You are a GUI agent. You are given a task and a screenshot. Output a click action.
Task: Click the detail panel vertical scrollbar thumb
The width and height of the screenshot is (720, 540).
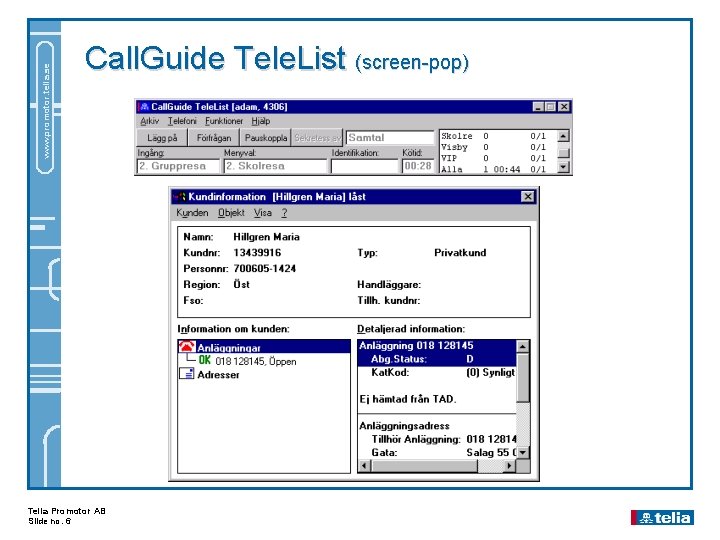click(523, 377)
